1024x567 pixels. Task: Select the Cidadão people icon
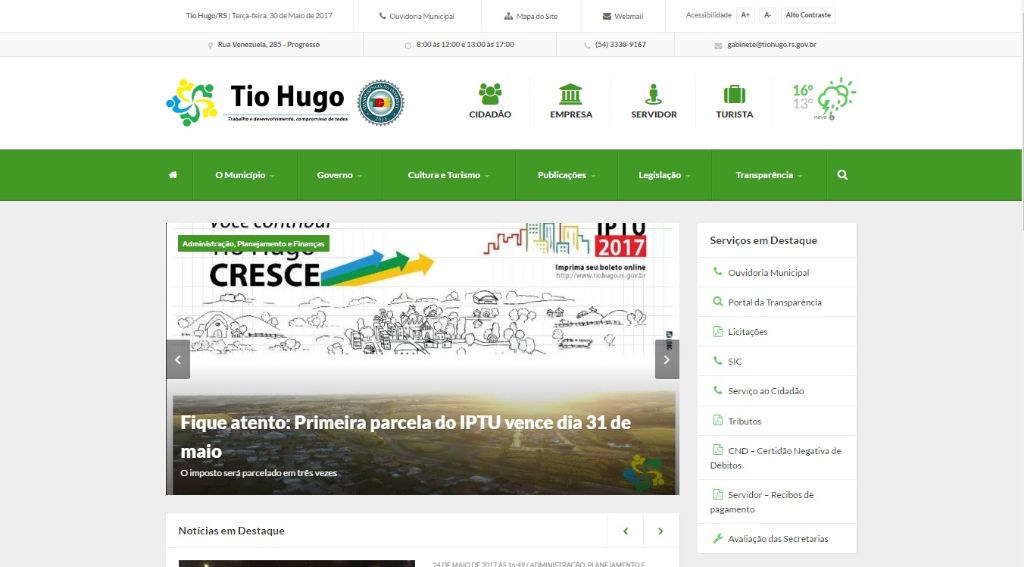click(490, 94)
